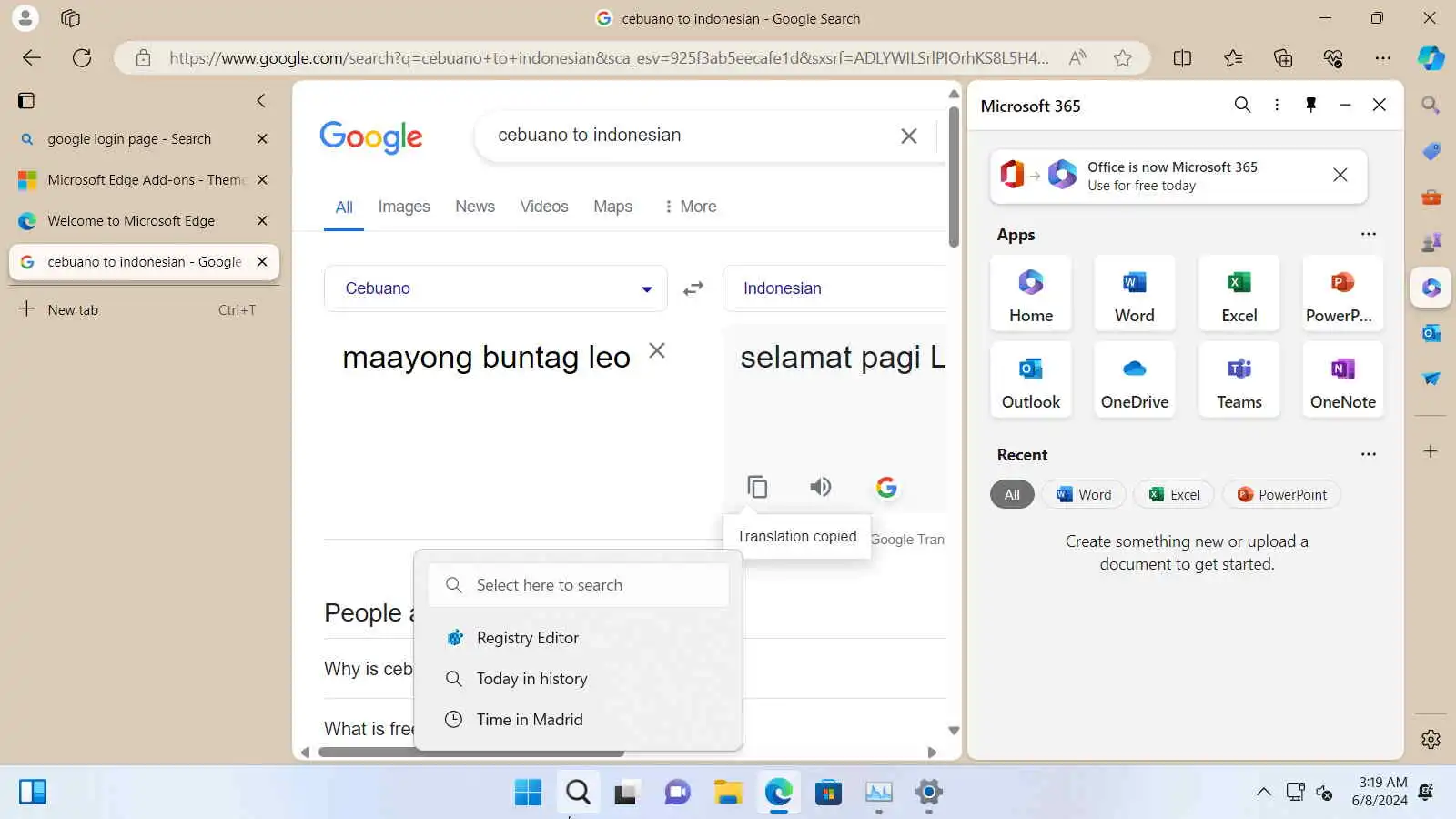
Task: Launch Teams from the Apps grid
Action: point(1239,379)
